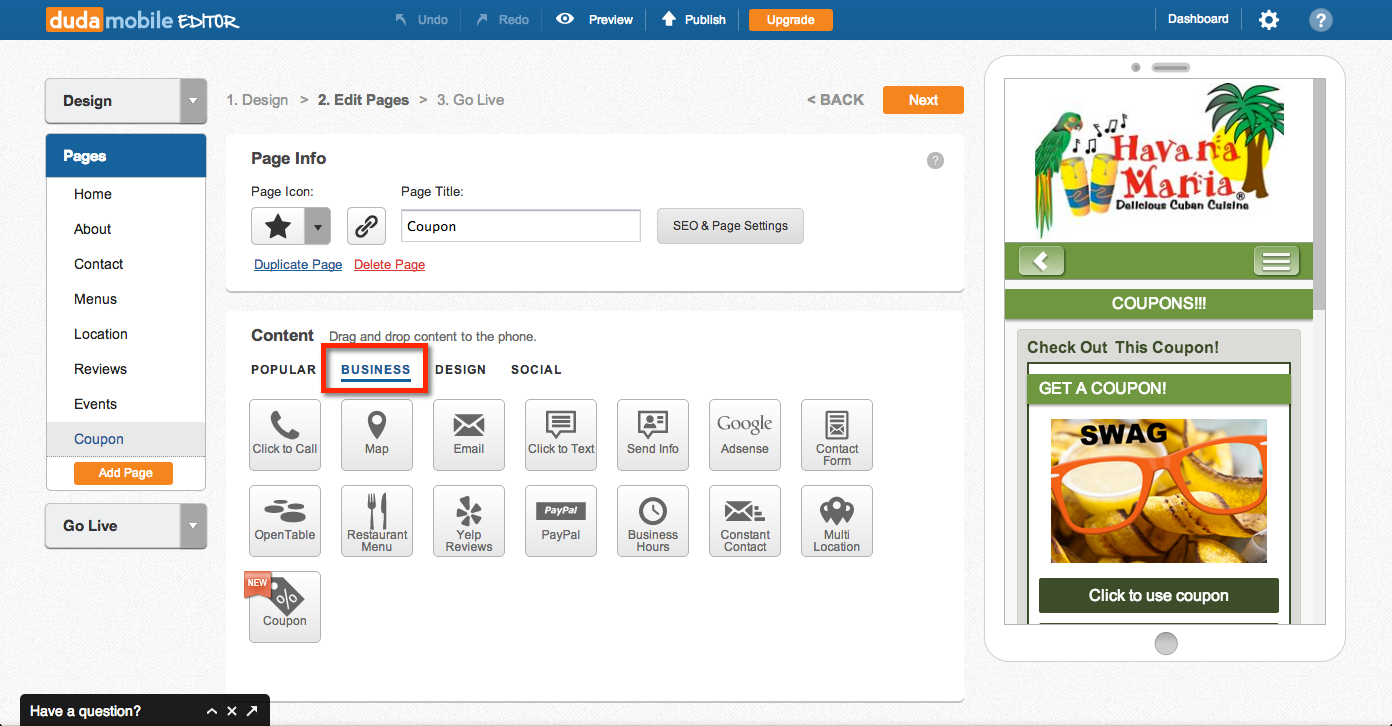Add the Constant Contact widget
This screenshot has height=726, width=1392.
(745, 521)
